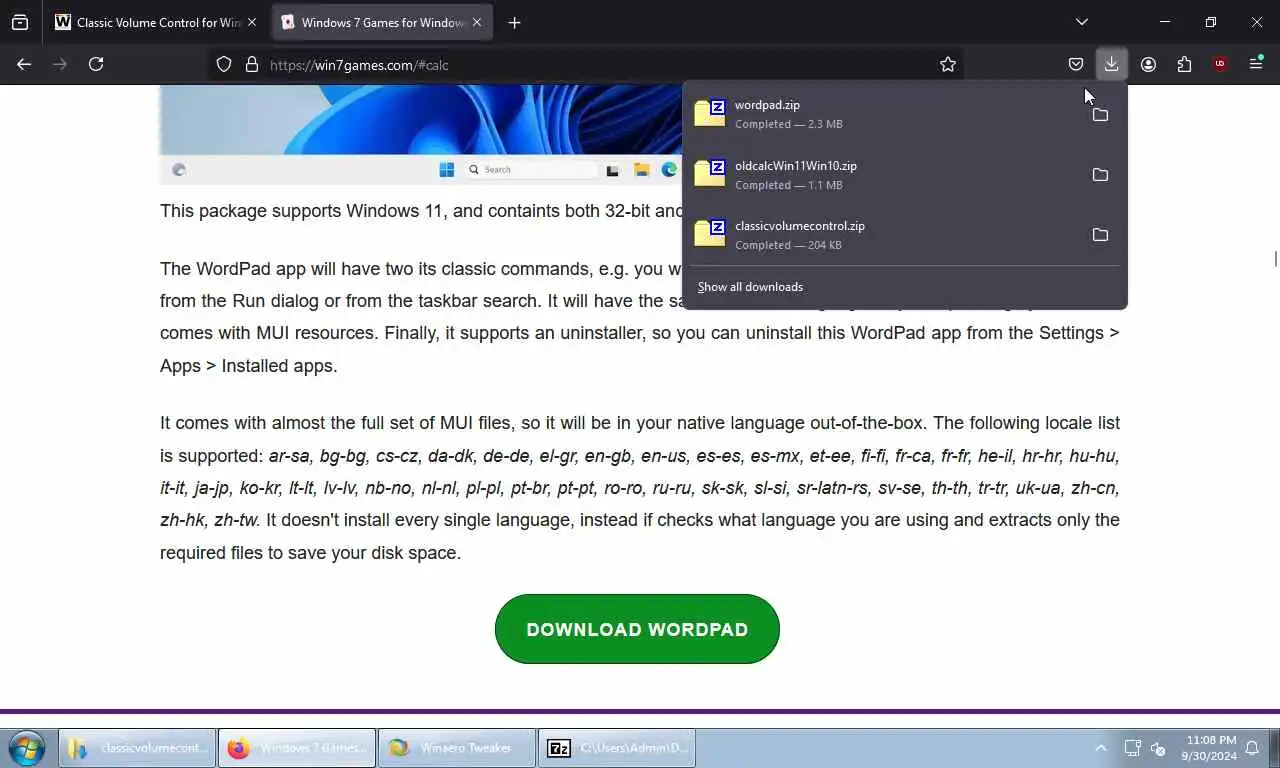Image resolution: width=1280 pixels, height=768 pixels.
Task: Open the Windows Start orb
Action: 26,748
